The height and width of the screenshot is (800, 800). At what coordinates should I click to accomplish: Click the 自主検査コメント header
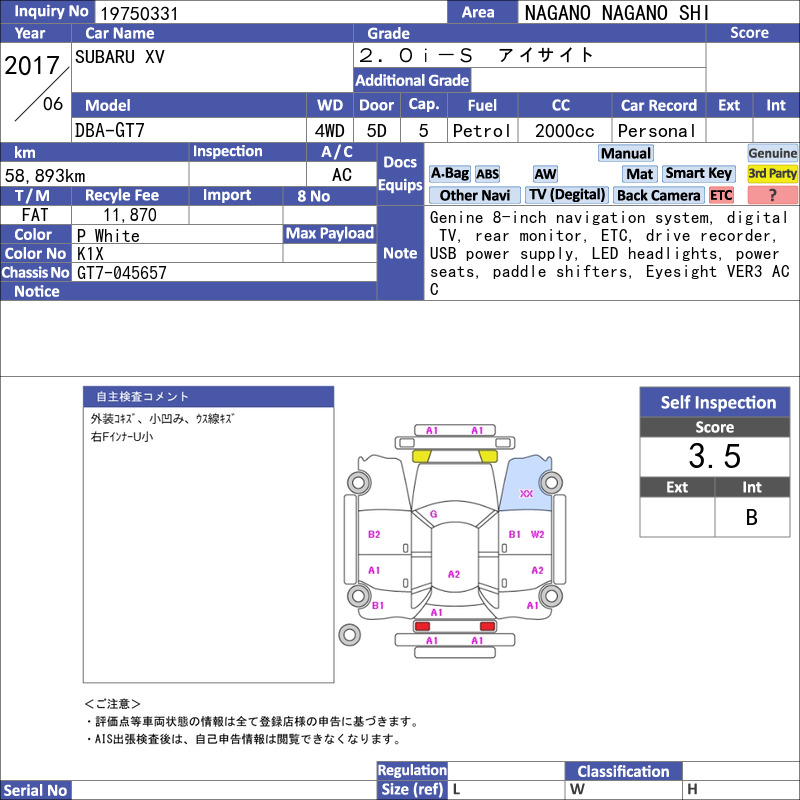tap(209, 396)
